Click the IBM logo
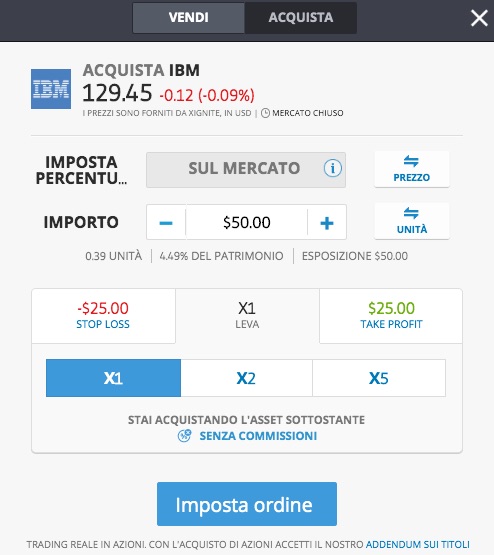The width and height of the screenshot is (494, 555). pos(51,89)
